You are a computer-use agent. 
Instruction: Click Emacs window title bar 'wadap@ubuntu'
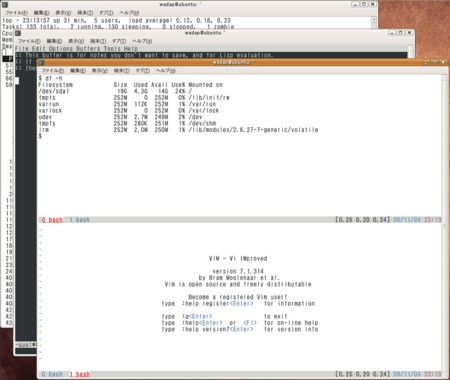(205, 33)
